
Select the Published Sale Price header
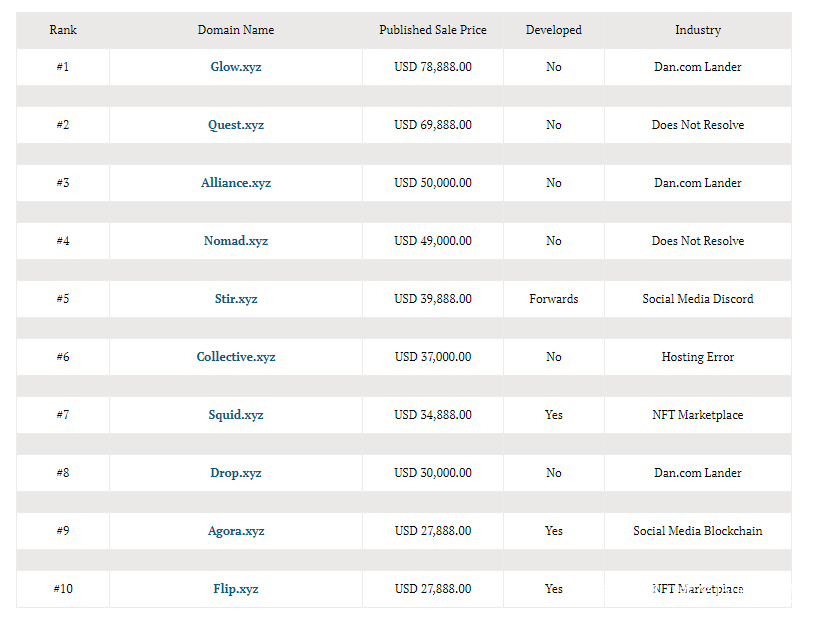click(x=432, y=30)
